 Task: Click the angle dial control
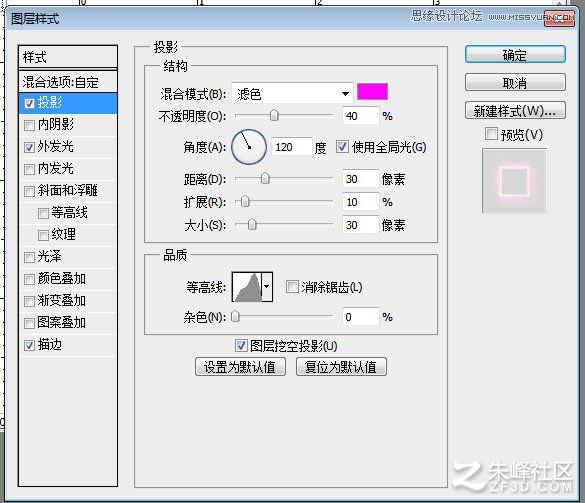(x=249, y=147)
